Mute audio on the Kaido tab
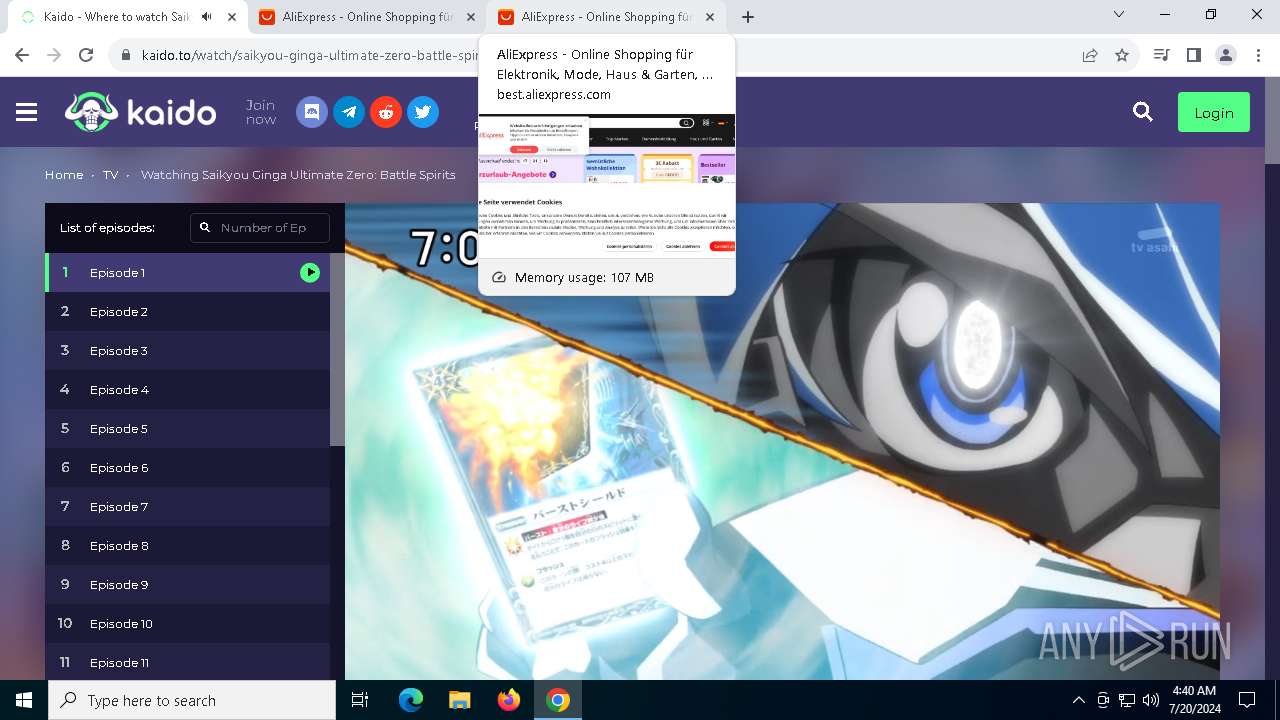Screen dimensions: 1280x720 click(x=207, y=17)
